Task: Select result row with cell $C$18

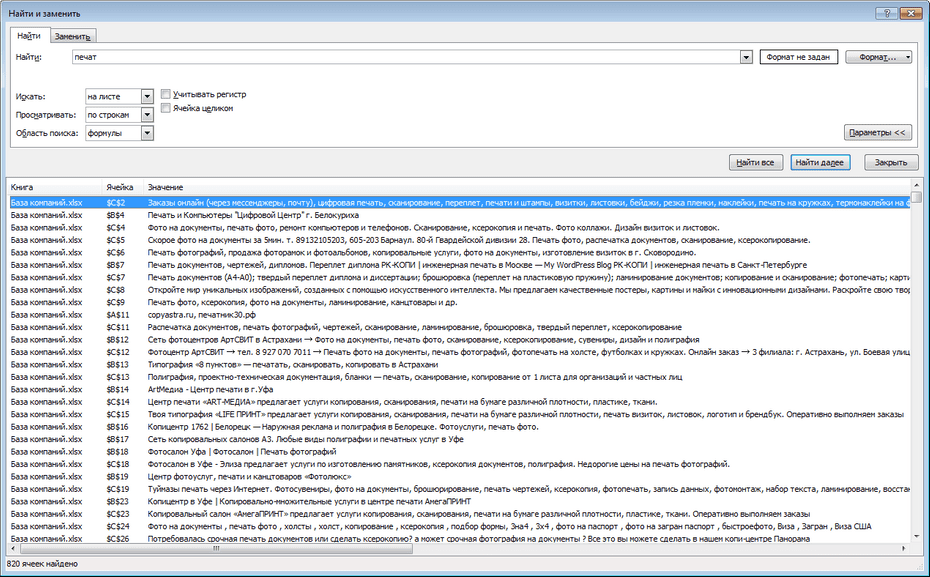Action: [x=459, y=464]
